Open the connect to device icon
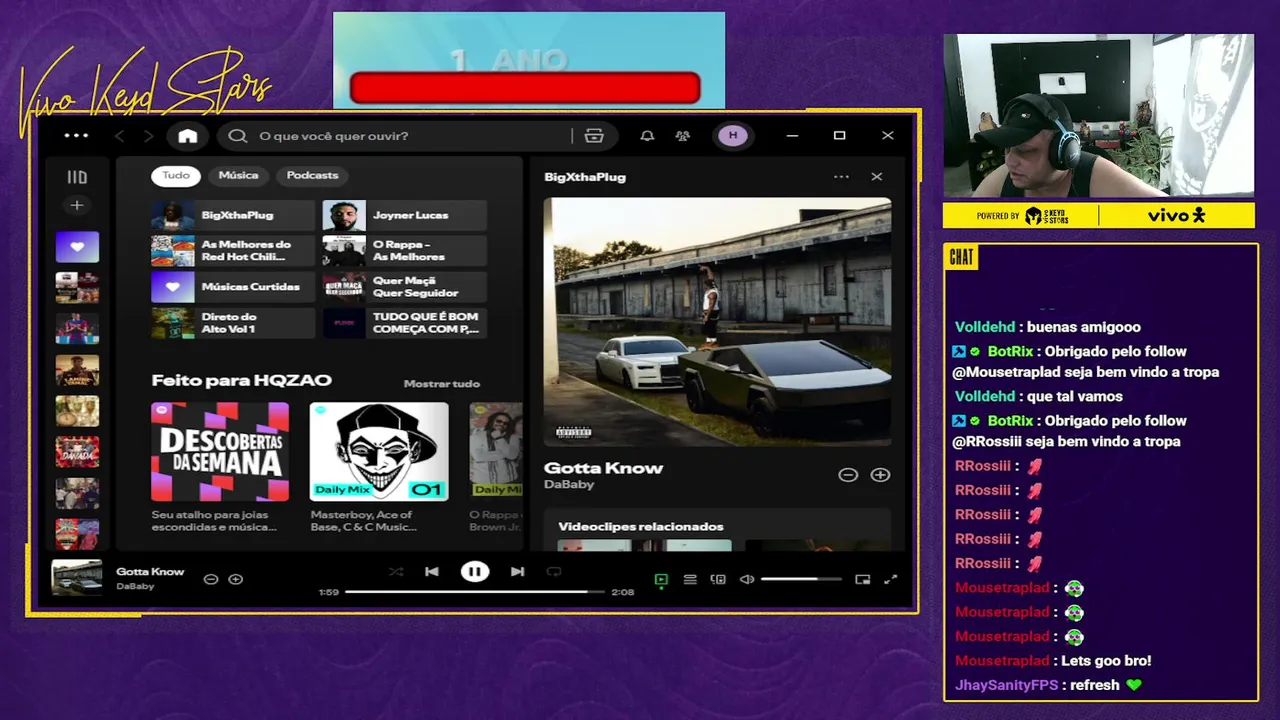 click(x=718, y=579)
